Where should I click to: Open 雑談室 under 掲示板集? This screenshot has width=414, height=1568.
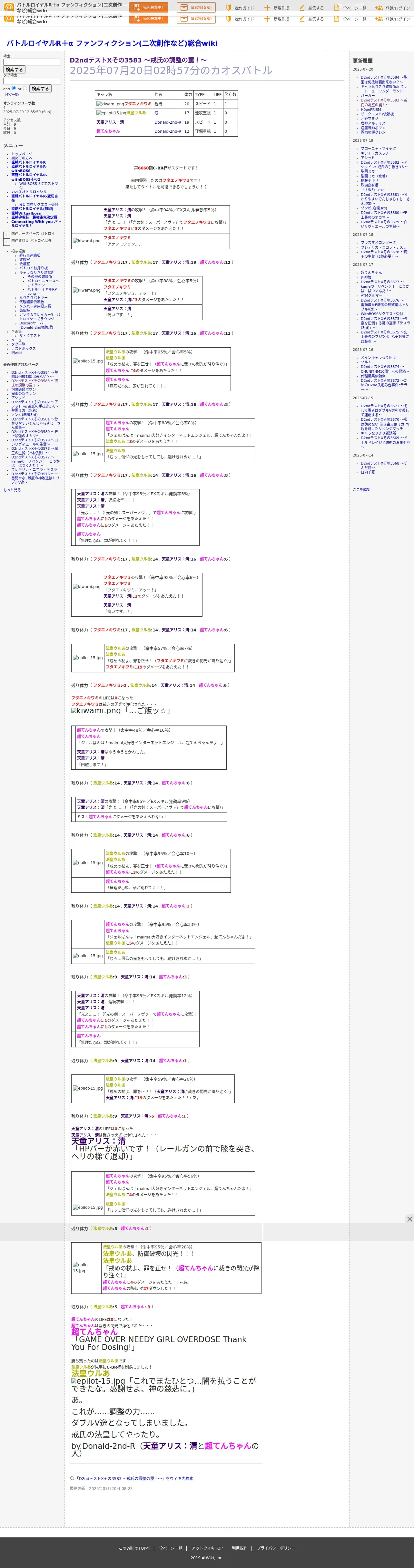[x=25, y=259]
